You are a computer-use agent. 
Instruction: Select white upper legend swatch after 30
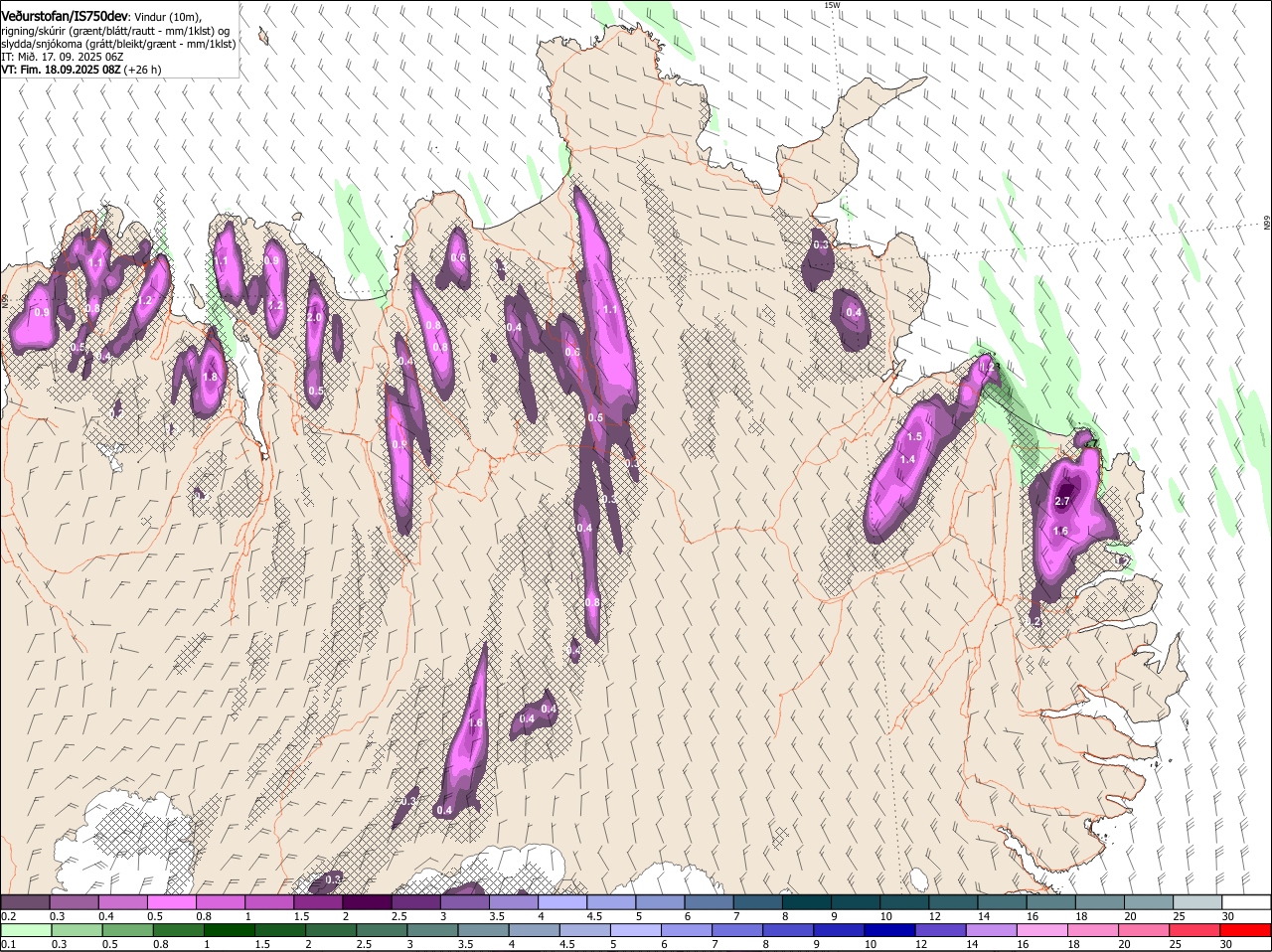[x=1246, y=901]
